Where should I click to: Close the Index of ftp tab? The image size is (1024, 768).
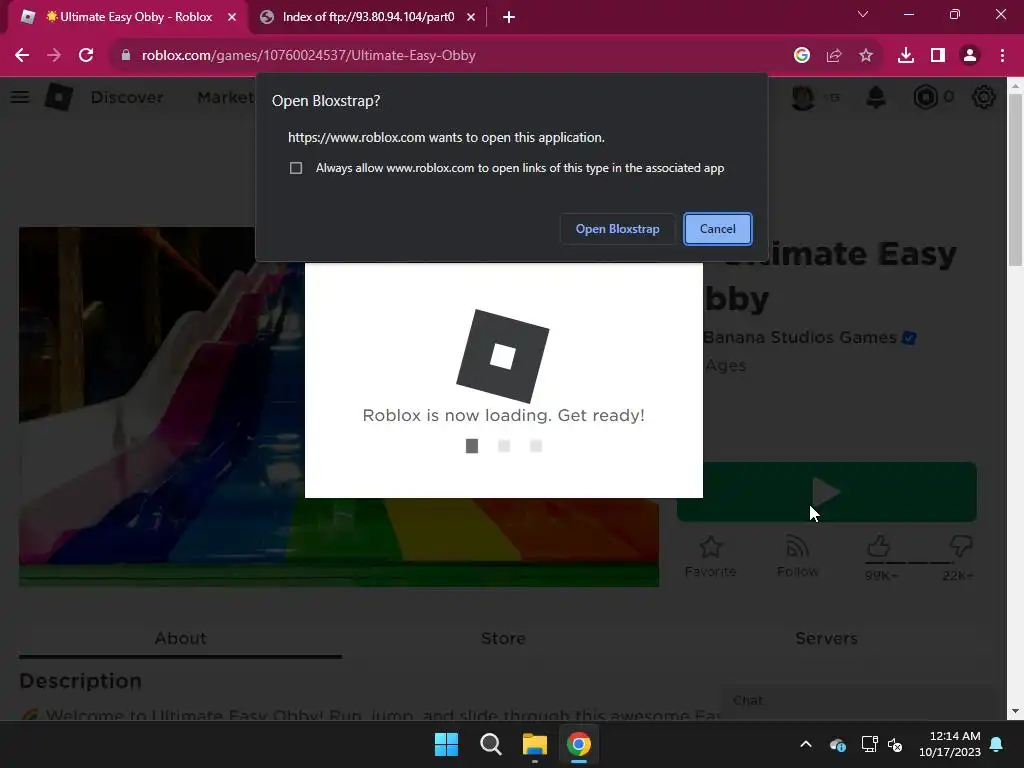tap(471, 17)
